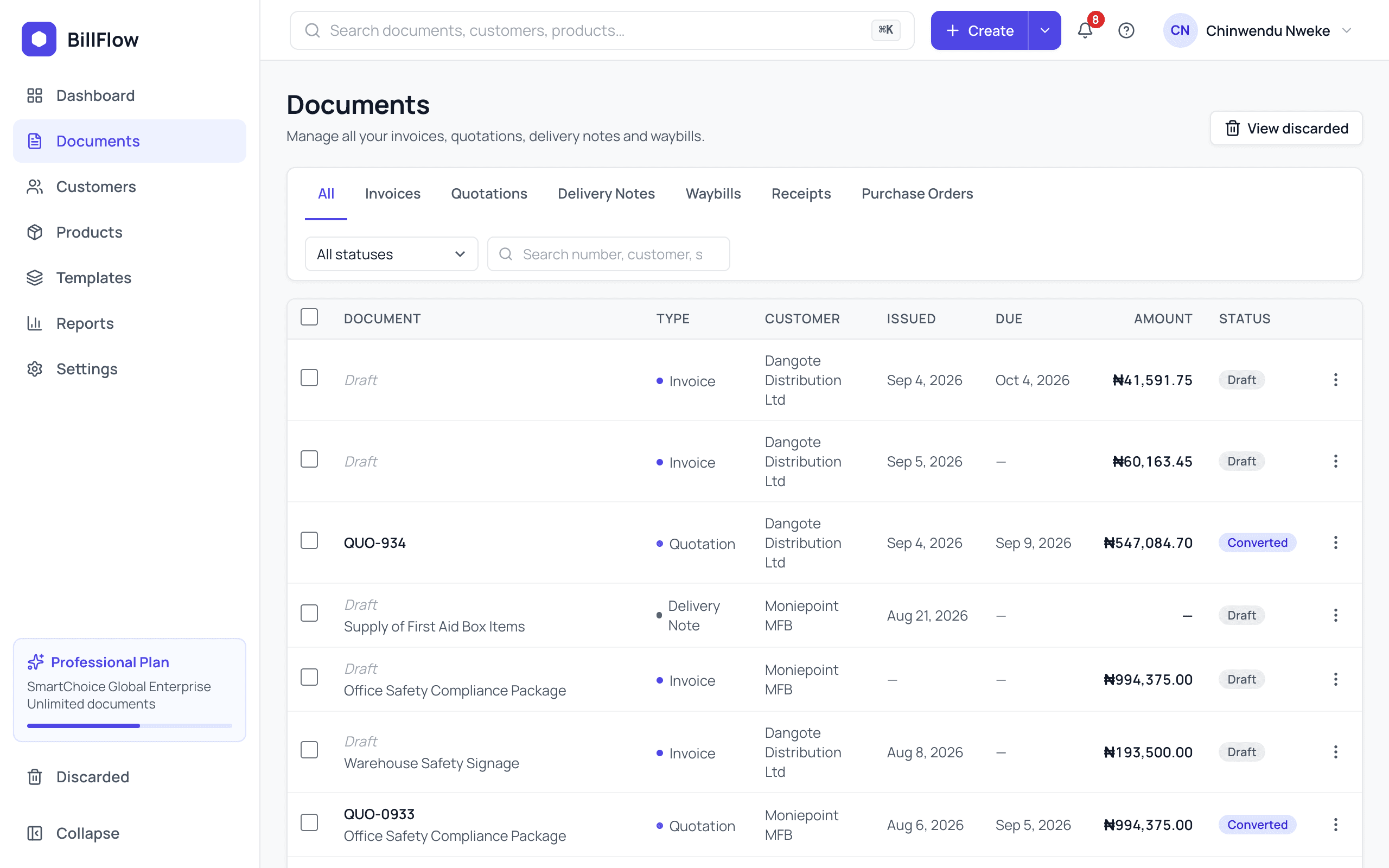Screen dimensions: 1389x868
Task: Switch to the Delivery Notes tab
Action: [x=606, y=194]
